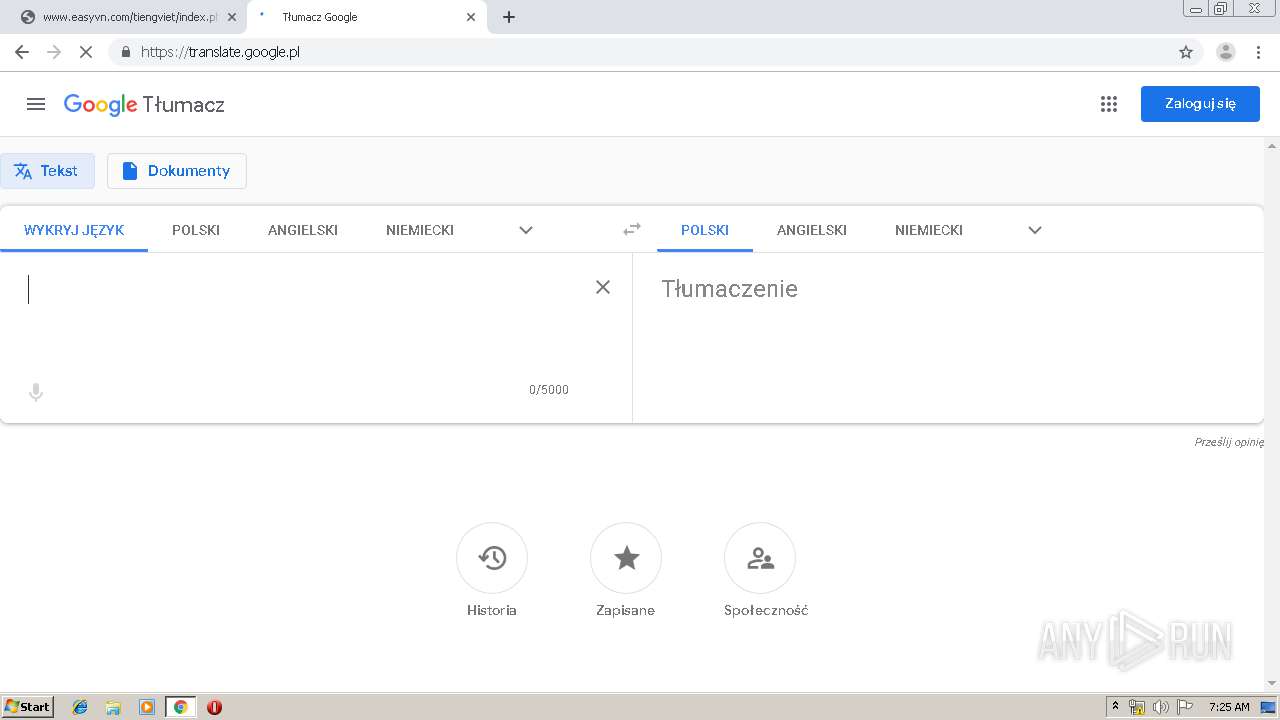Click the address bar URL
Image resolution: width=1280 pixels, height=720 pixels.
220,52
